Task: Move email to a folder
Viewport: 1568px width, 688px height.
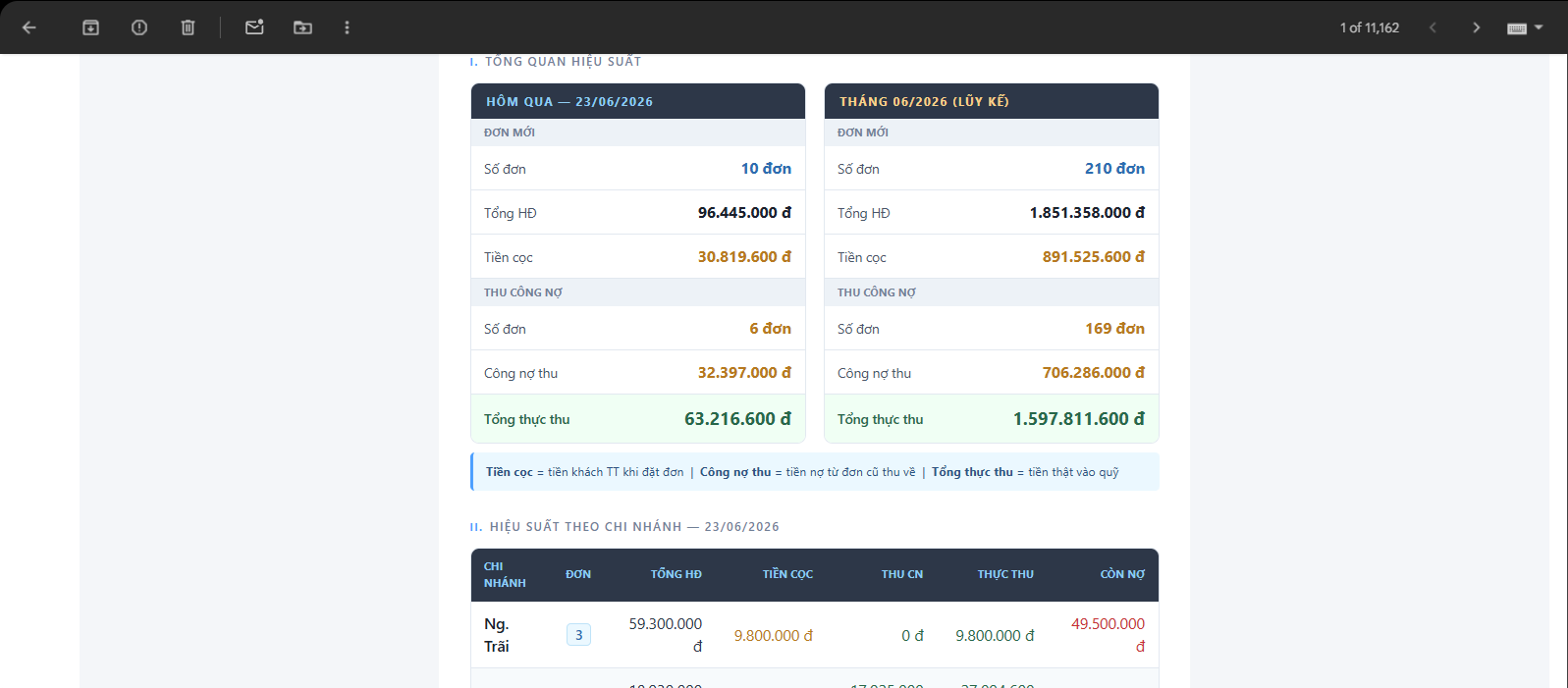Action: 302,27
